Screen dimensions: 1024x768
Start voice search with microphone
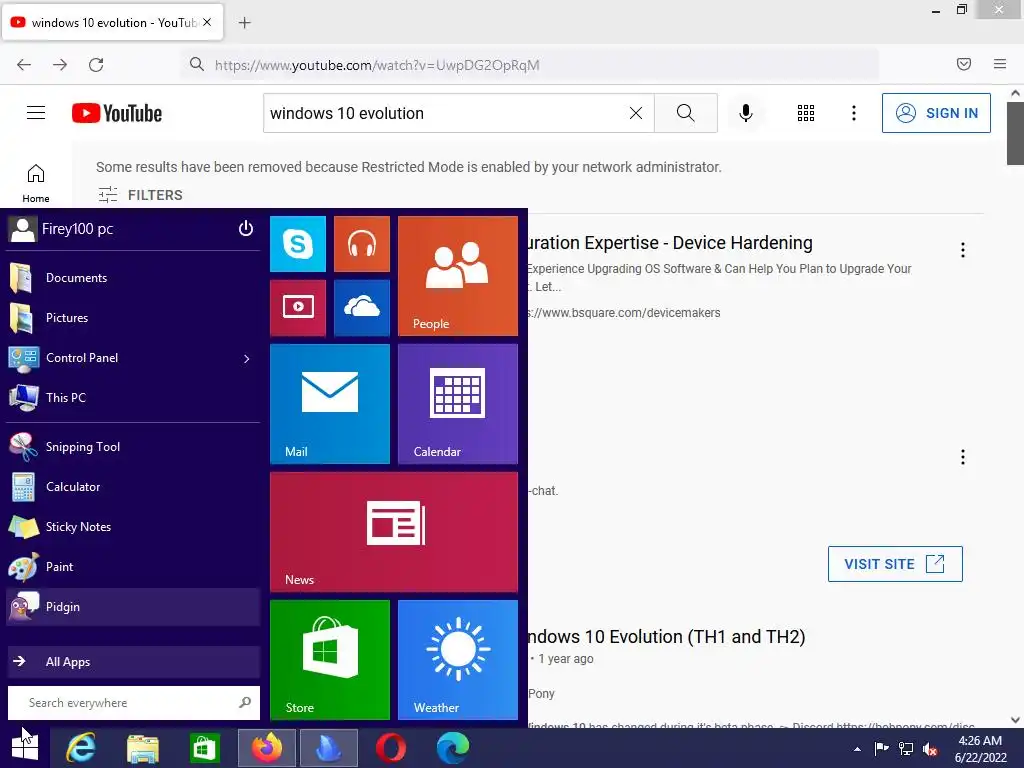click(746, 113)
